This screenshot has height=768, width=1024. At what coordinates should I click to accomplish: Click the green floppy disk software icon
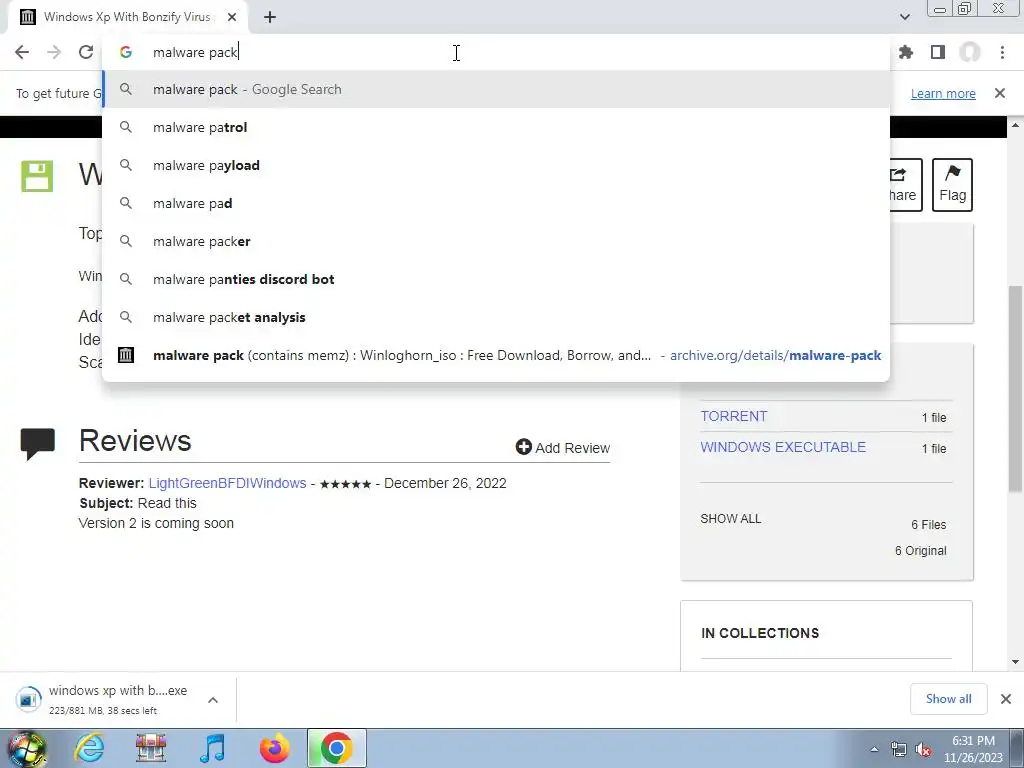coord(37,176)
